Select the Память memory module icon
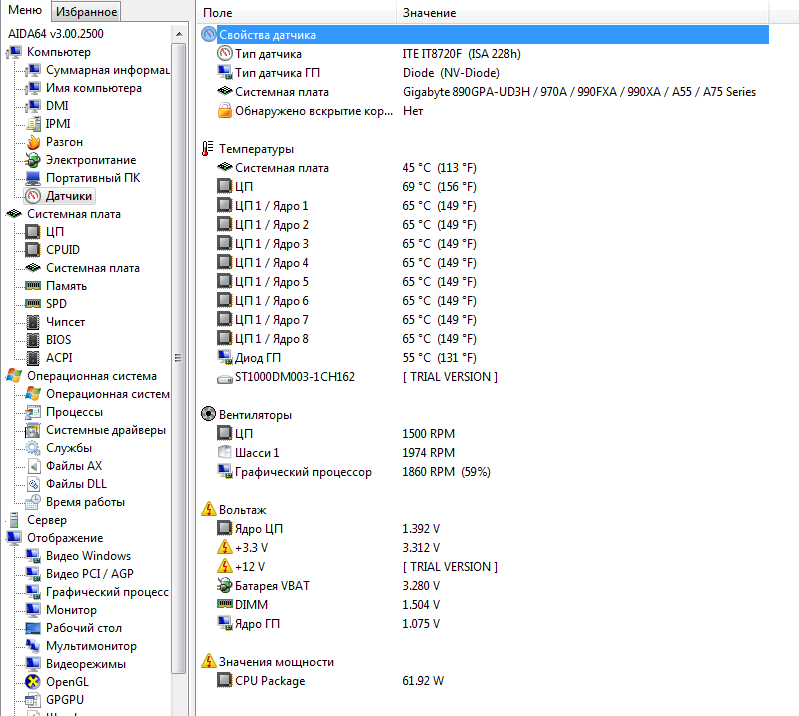Screen dimensions: 799x716 [x=32, y=286]
